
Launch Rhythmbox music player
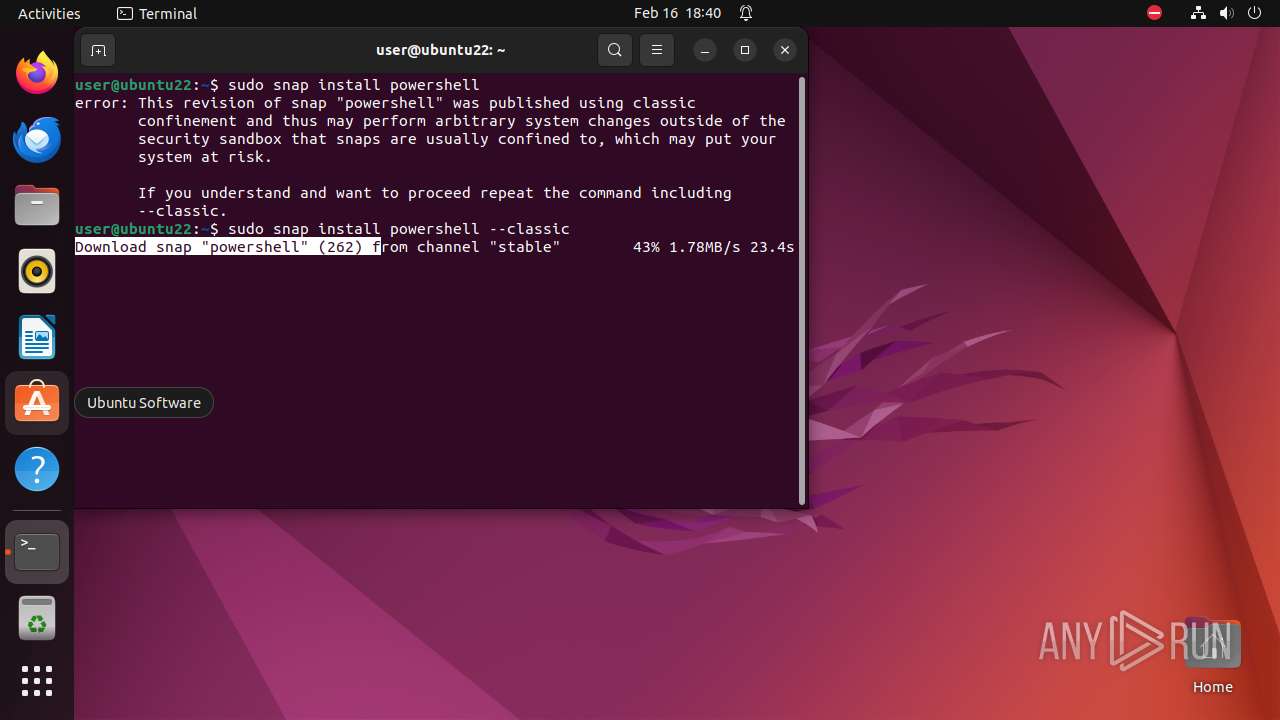point(37,271)
